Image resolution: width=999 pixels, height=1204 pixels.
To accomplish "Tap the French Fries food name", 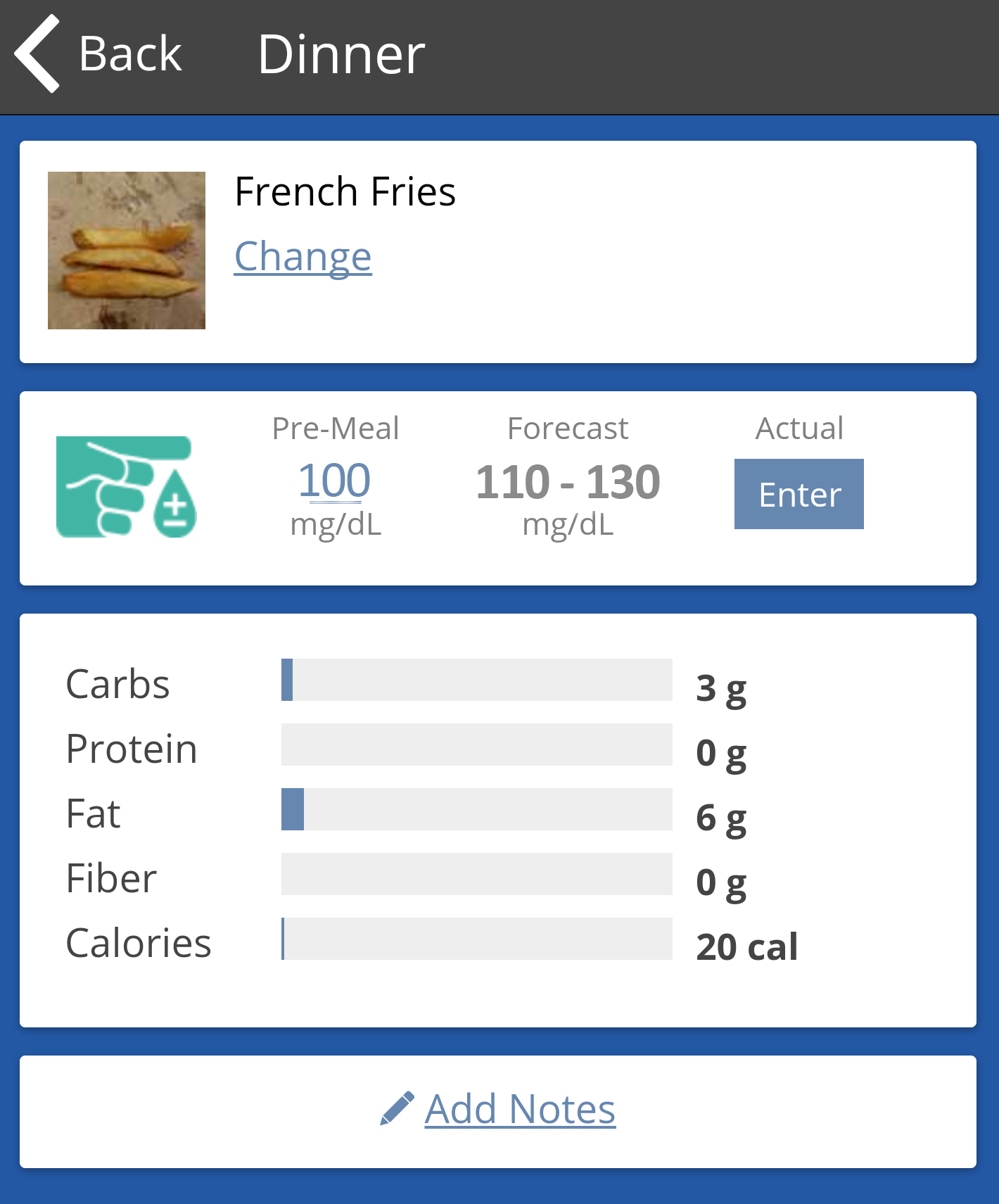I will coord(345,191).
